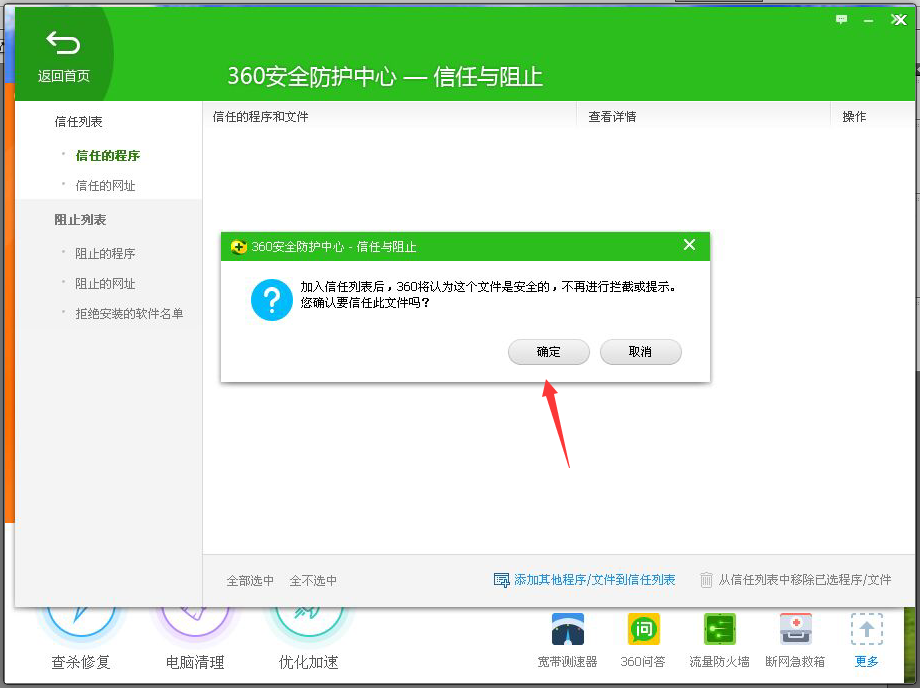Click 查看详情 column header
The width and height of the screenshot is (920, 688).
click(613, 117)
